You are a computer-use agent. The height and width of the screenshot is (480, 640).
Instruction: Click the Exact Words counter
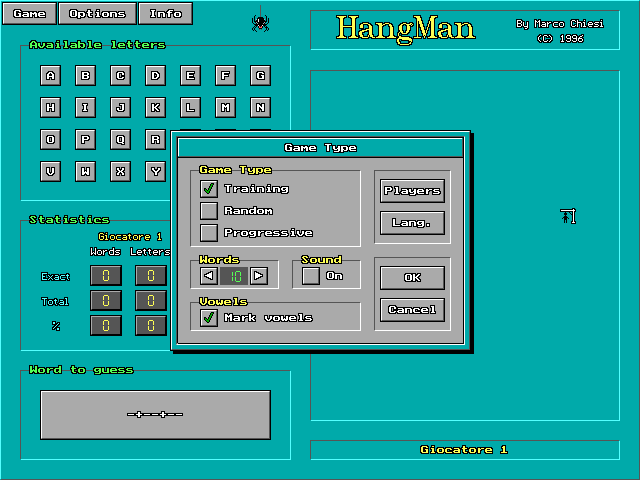pyautogui.click(x=106, y=276)
